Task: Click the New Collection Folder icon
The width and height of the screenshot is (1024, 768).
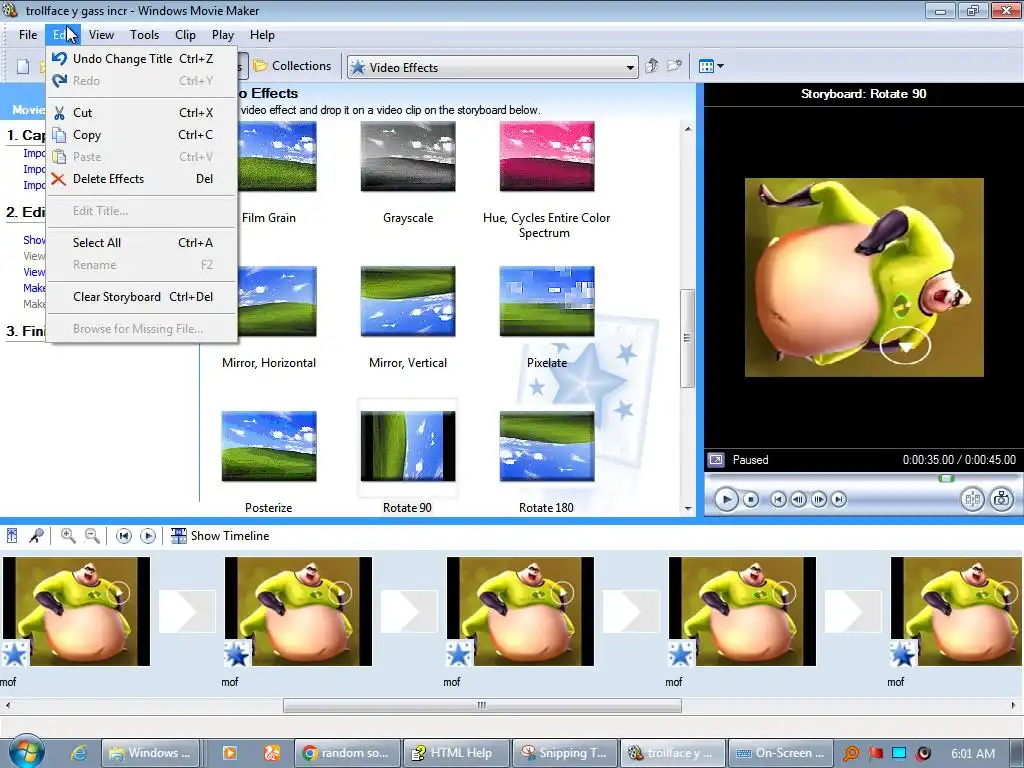Action: click(x=674, y=66)
